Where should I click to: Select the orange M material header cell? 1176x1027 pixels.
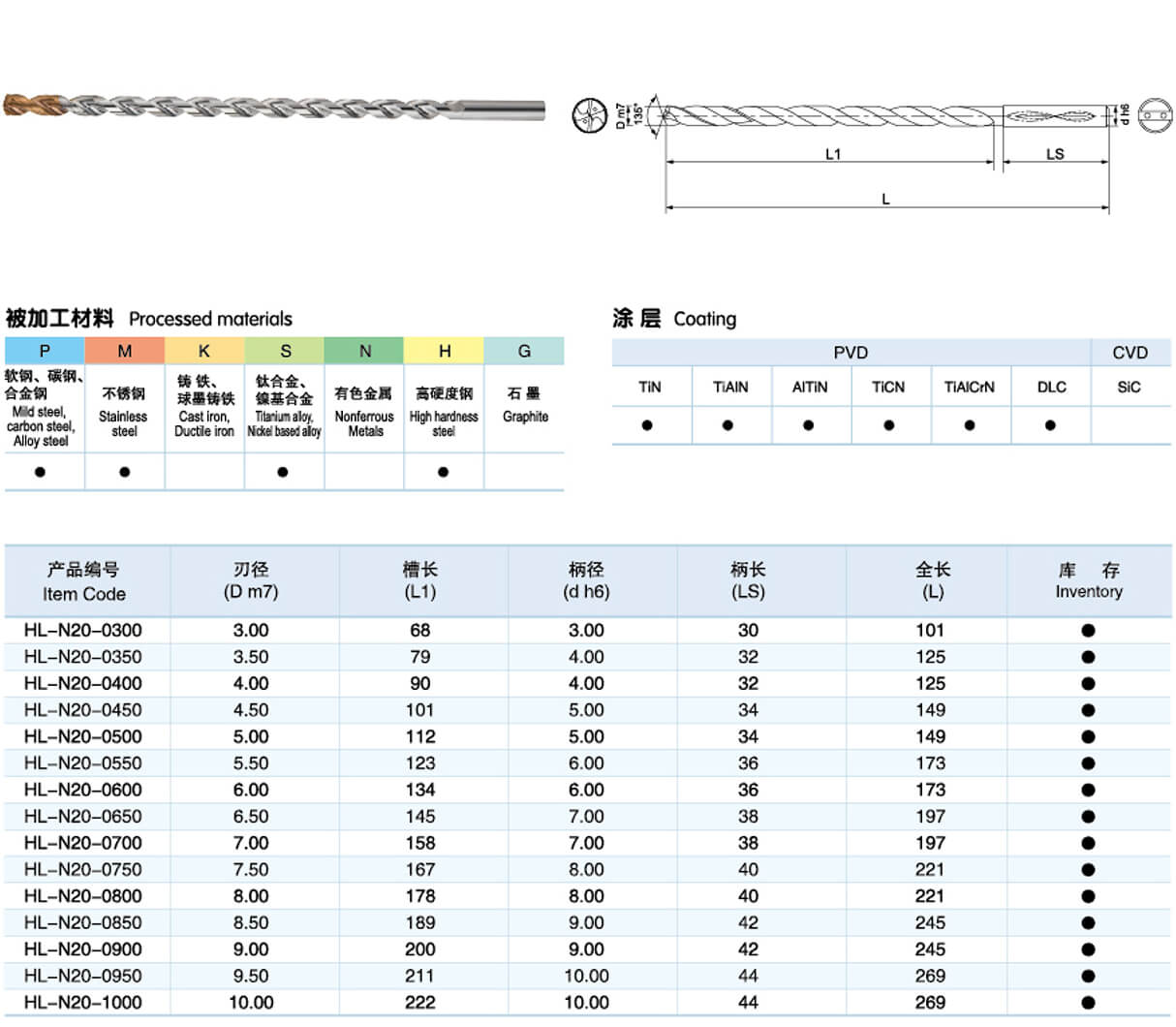tap(124, 351)
